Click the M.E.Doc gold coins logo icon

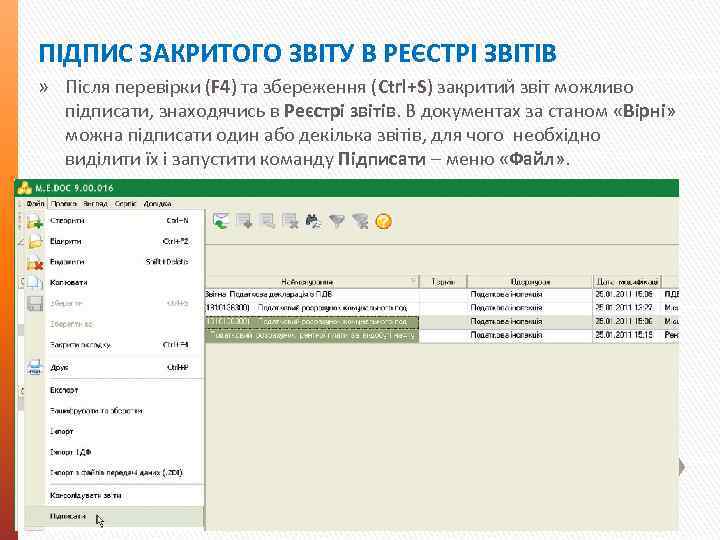pos(24,188)
